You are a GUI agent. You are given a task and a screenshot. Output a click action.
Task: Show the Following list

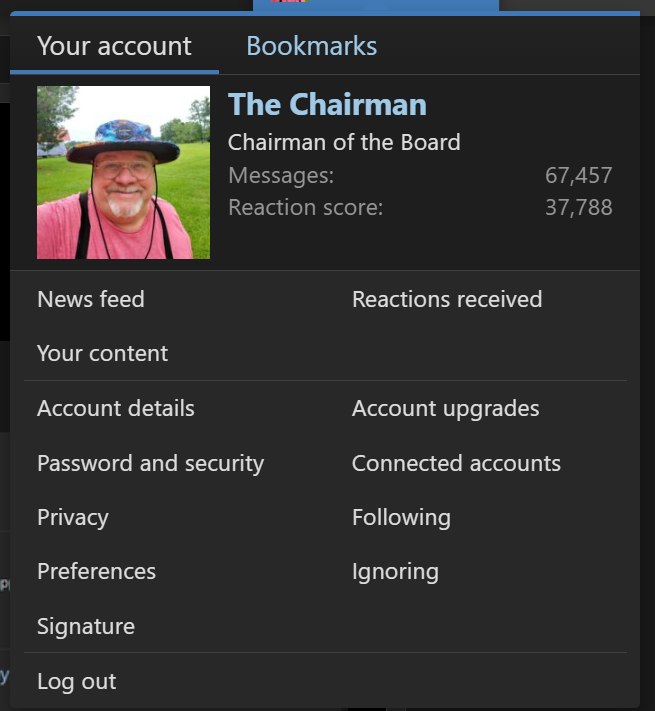coord(402,517)
